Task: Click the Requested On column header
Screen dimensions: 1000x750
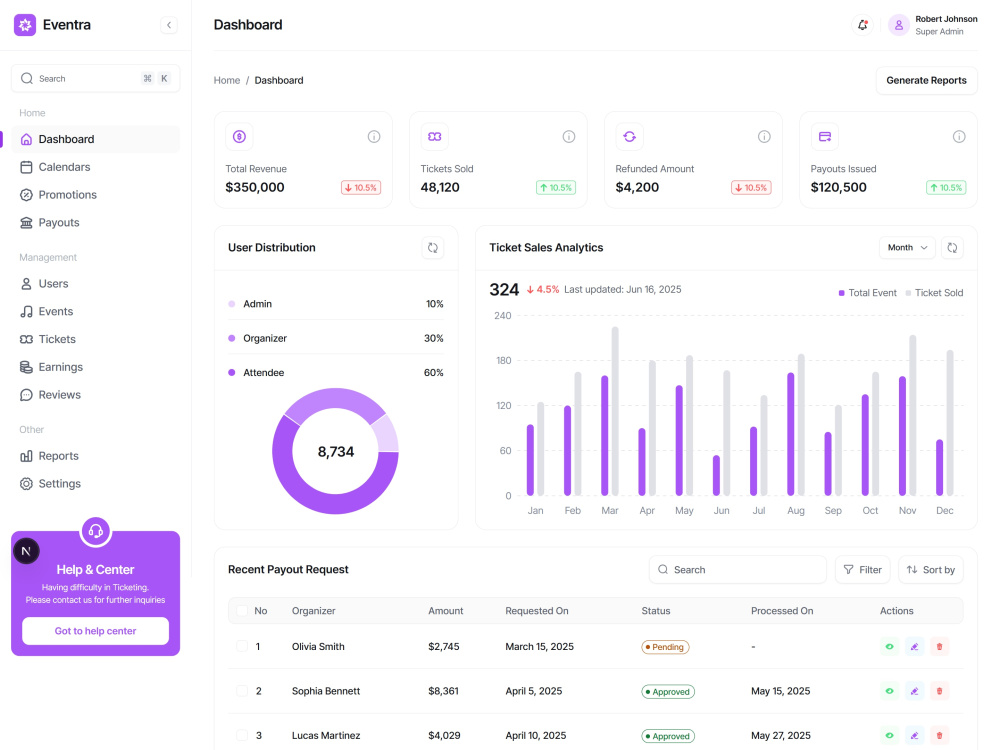Action: pos(537,611)
